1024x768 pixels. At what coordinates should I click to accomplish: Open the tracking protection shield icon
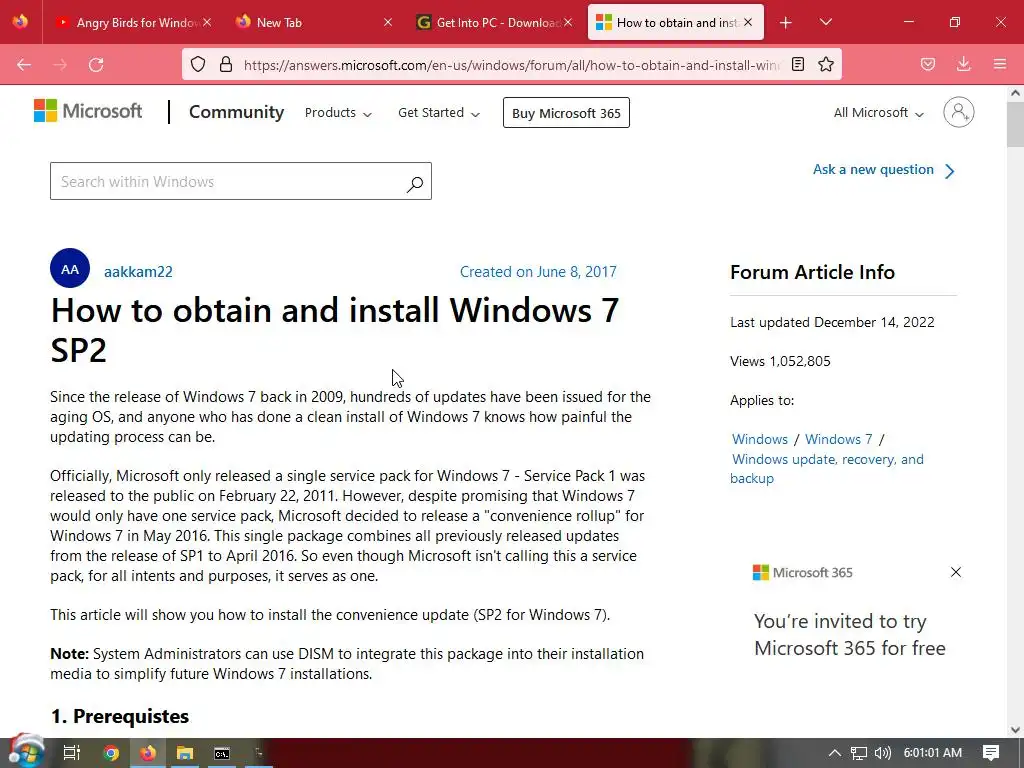[x=198, y=64]
